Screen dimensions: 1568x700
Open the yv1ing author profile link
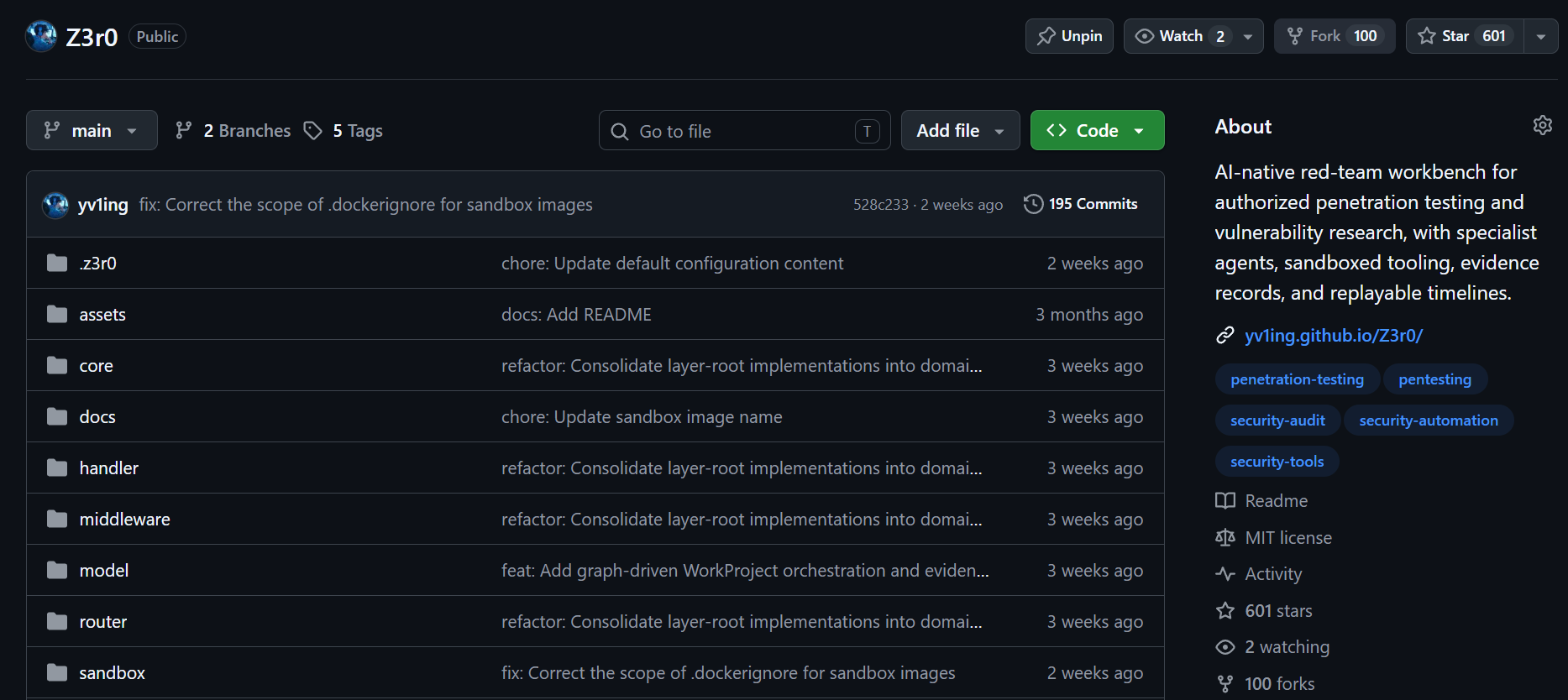click(x=102, y=205)
